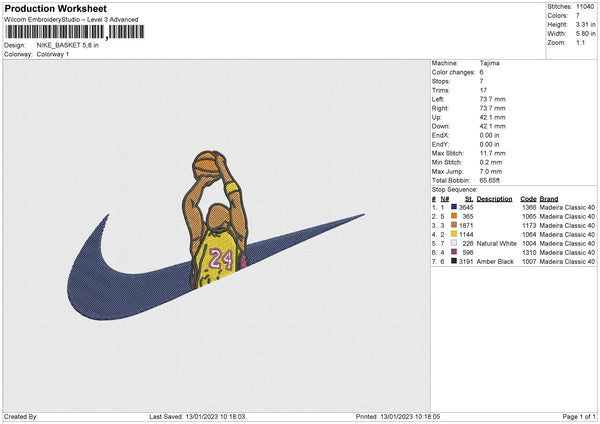Select the 'Stop Sequence:' heading
The width and height of the screenshot is (600, 424).
455,189
